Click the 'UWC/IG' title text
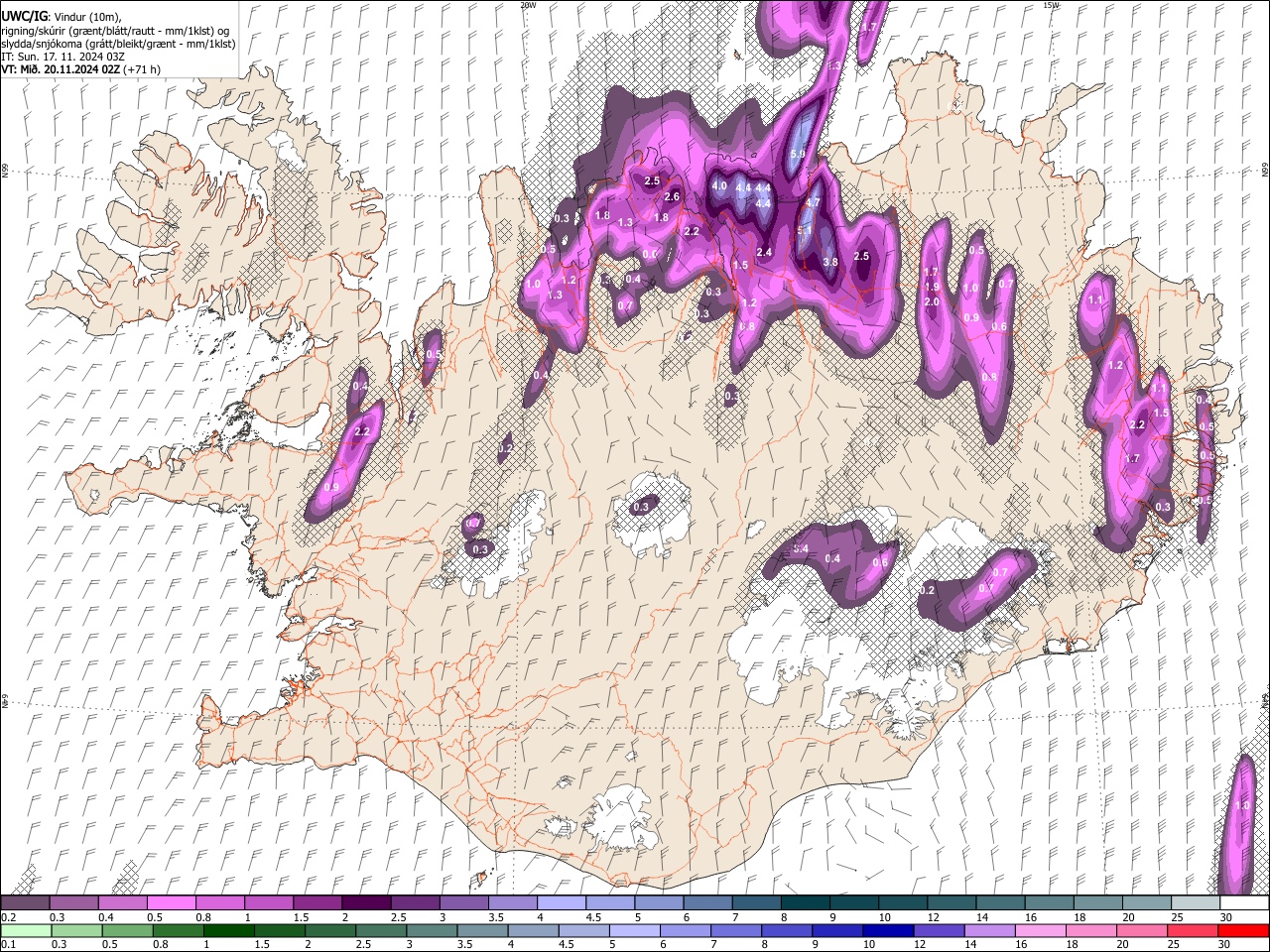Image resolution: width=1270 pixels, height=952 pixels. tap(24, 17)
